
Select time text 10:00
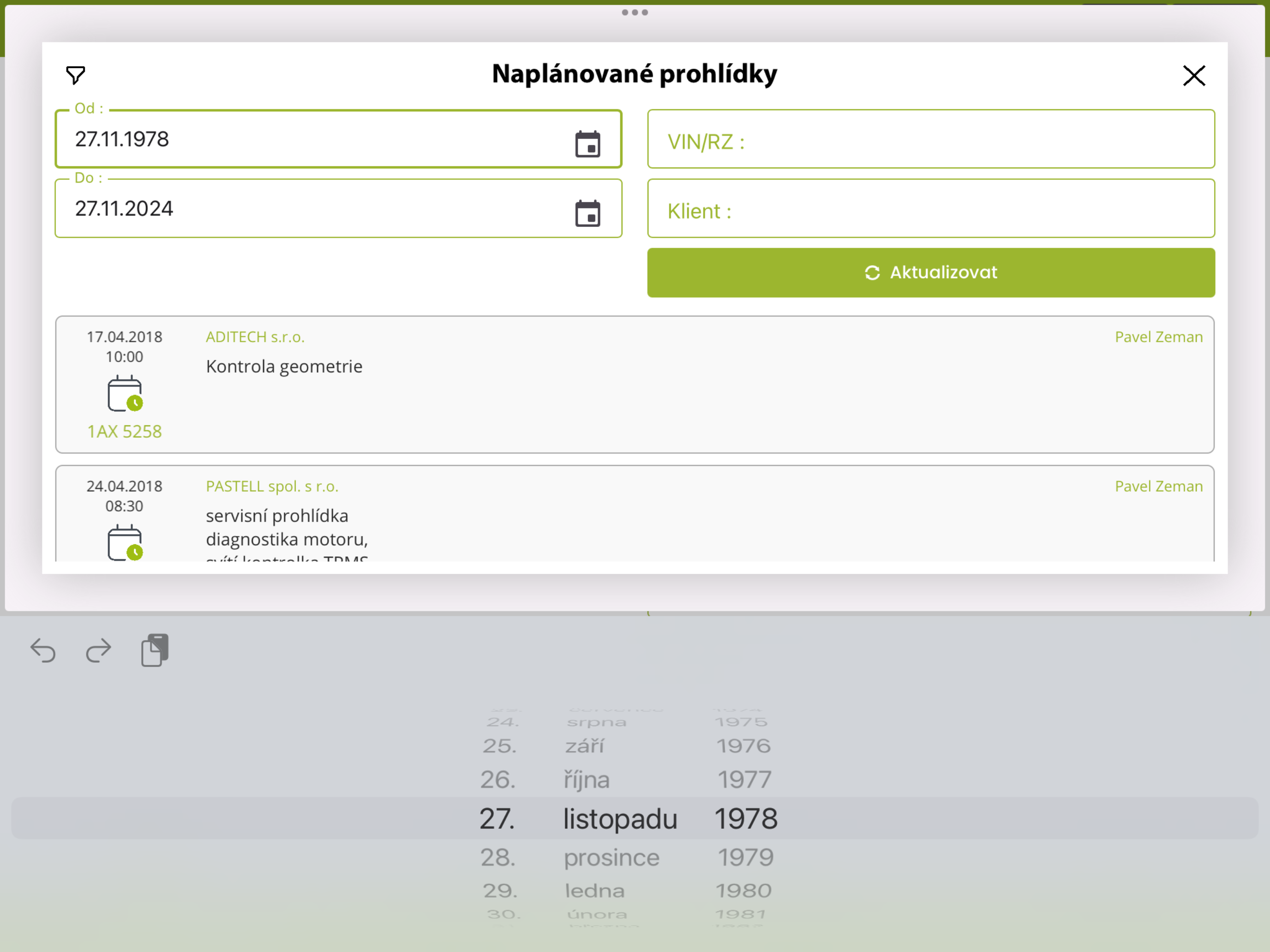(x=125, y=357)
